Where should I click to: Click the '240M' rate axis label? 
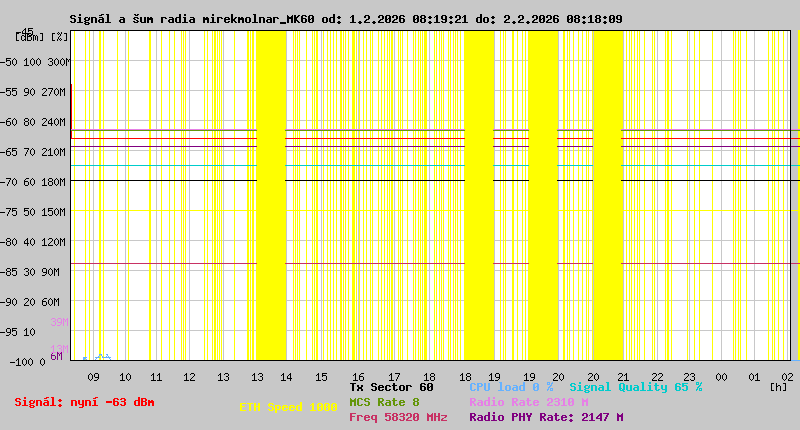coord(54,122)
